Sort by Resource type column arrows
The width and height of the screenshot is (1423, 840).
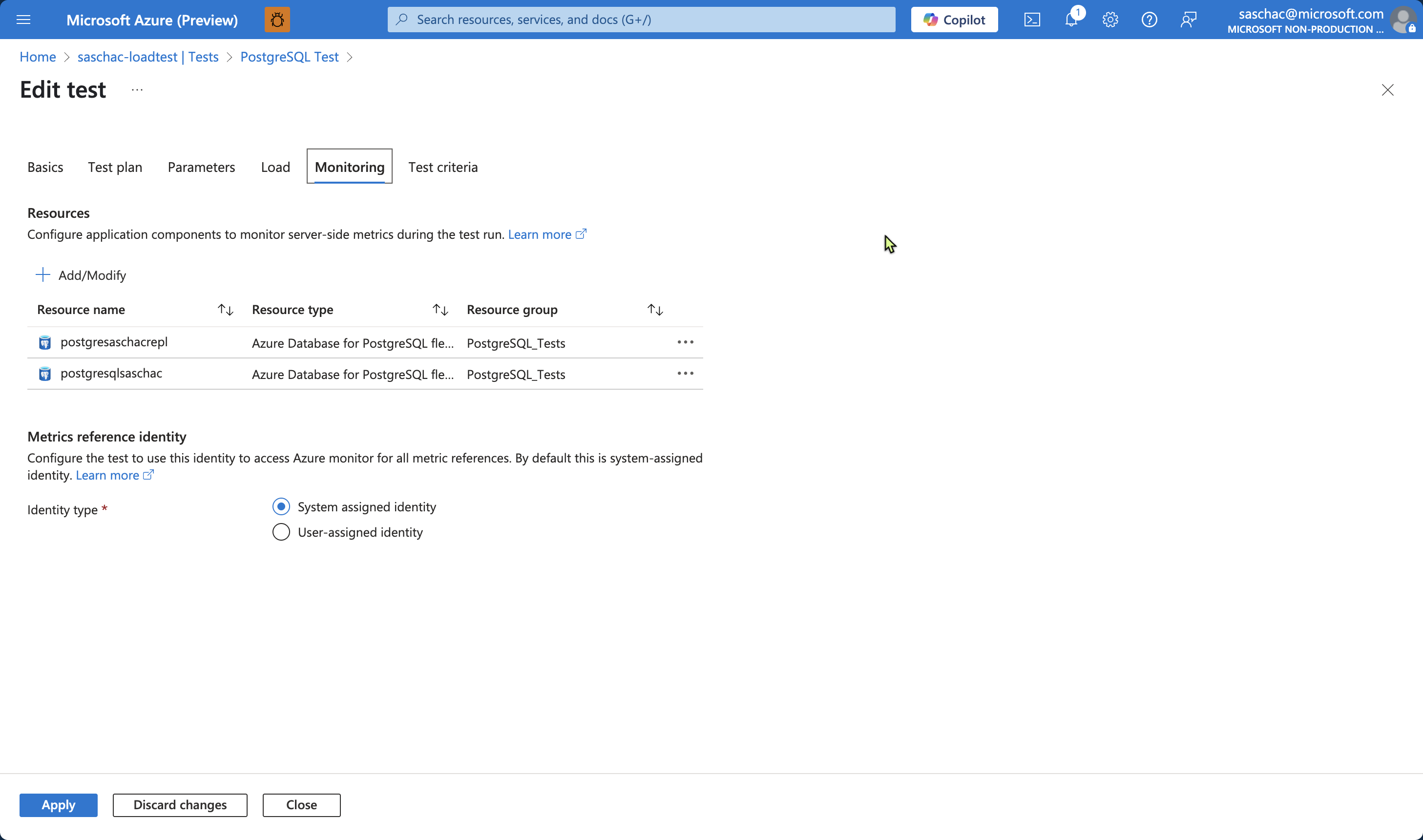440,310
